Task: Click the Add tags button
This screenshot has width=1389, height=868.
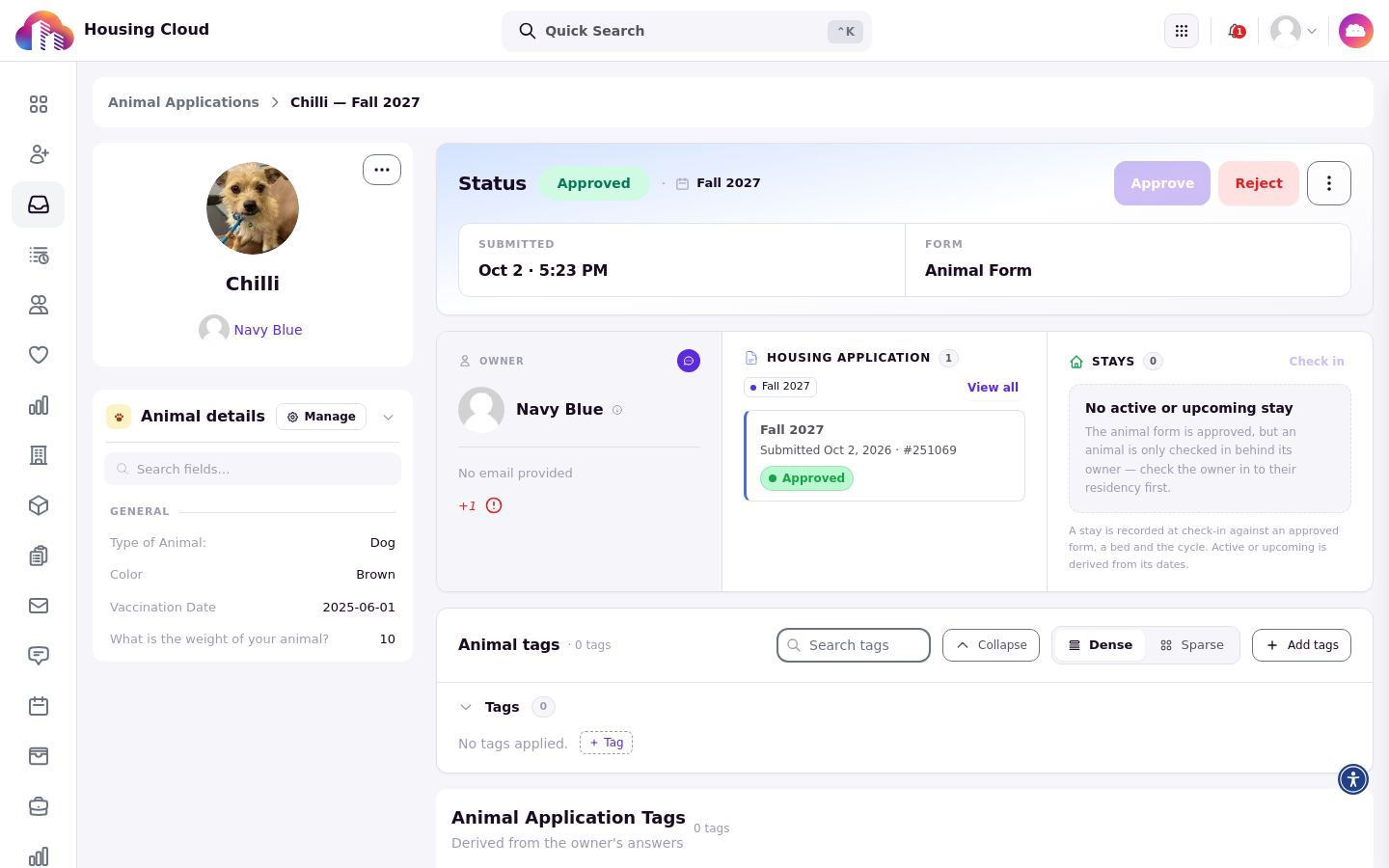Action: [1301, 645]
